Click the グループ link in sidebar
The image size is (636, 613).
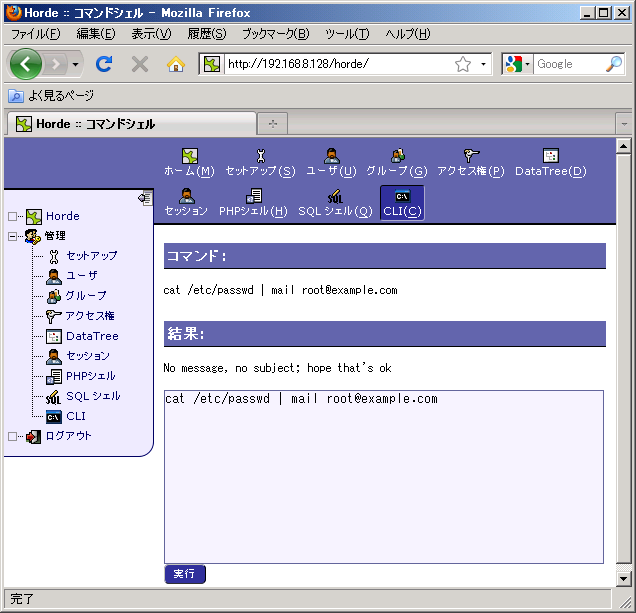86,296
